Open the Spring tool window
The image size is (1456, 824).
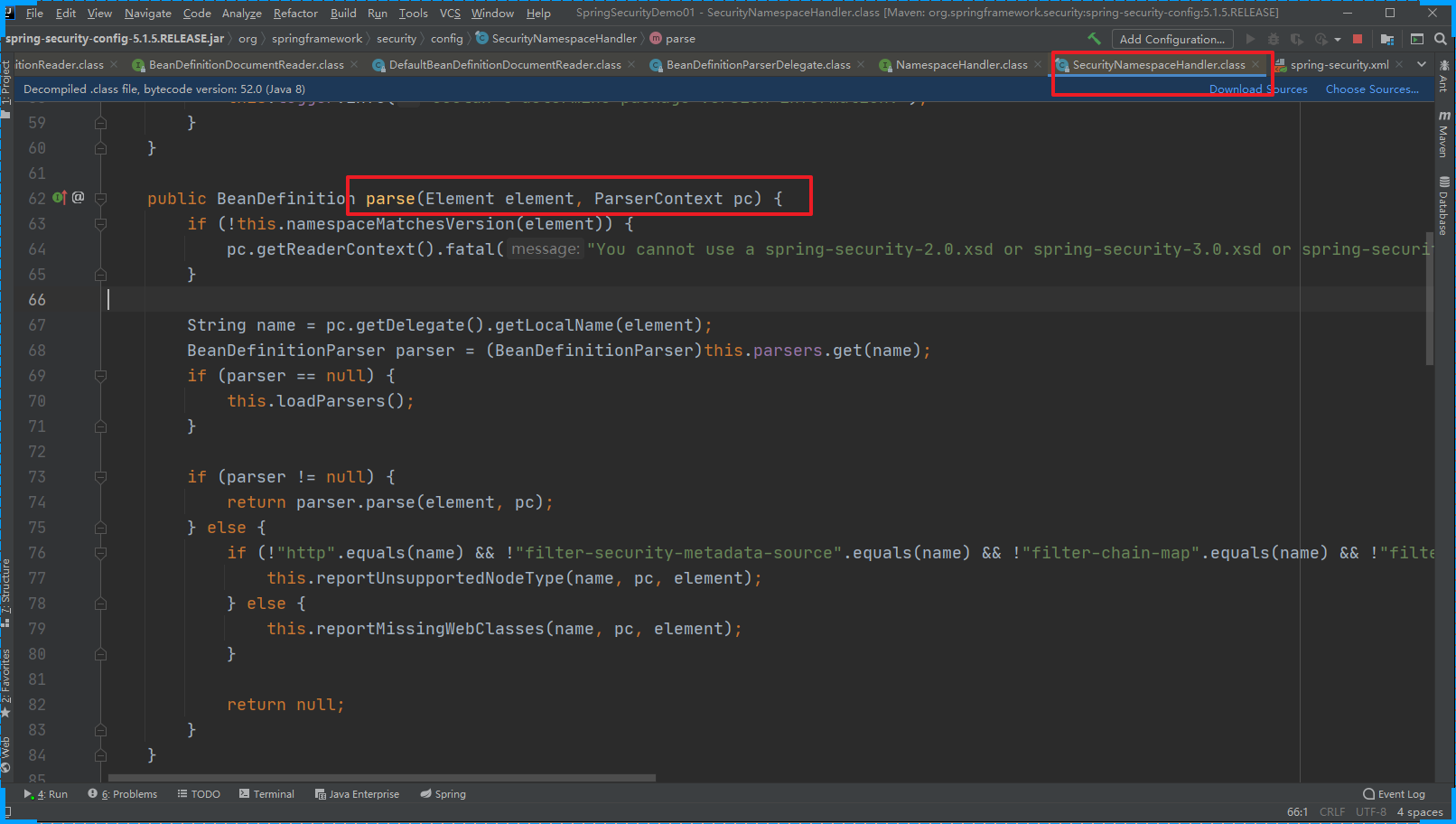tap(443, 794)
